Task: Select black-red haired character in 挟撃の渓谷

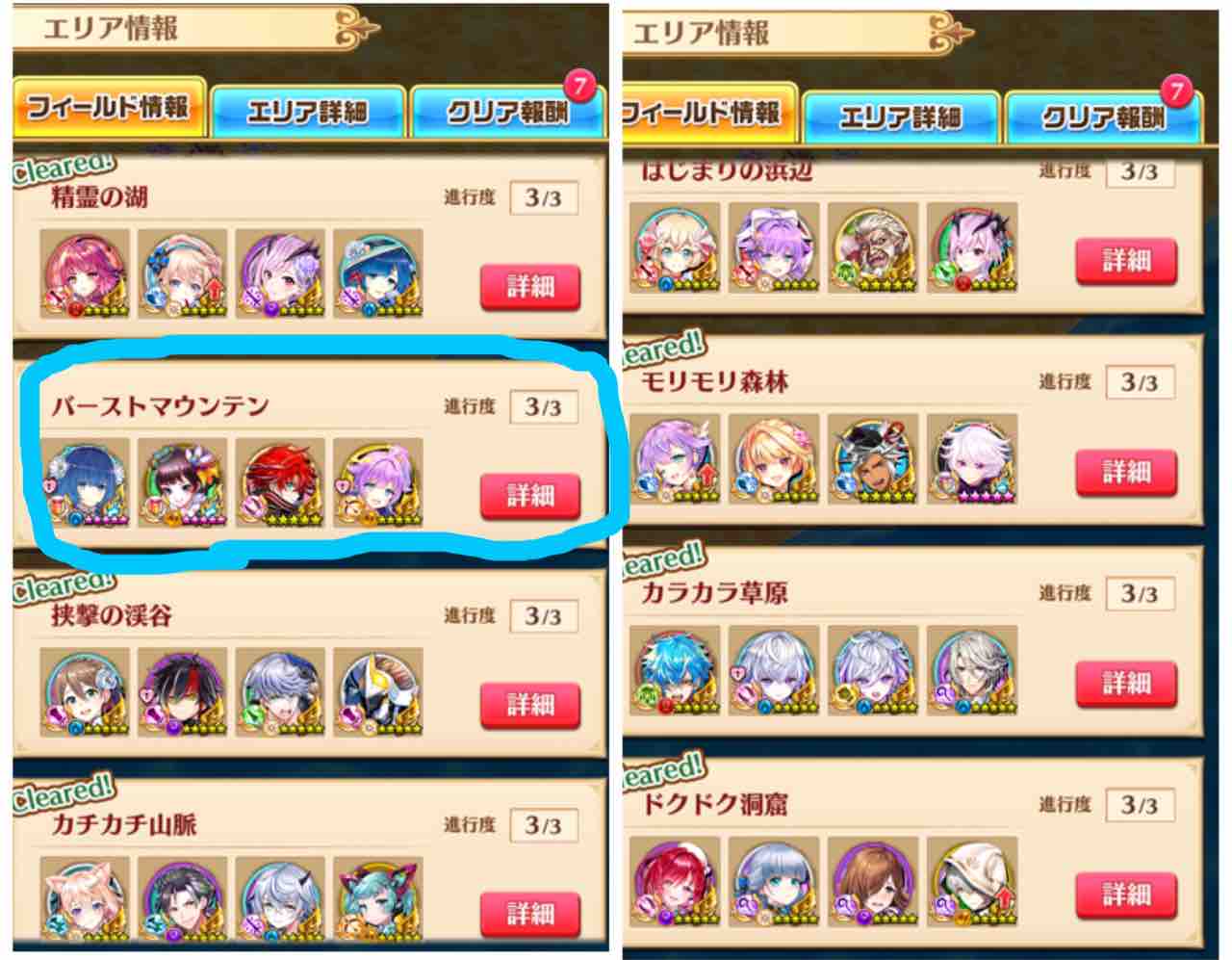Action: click(183, 691)
